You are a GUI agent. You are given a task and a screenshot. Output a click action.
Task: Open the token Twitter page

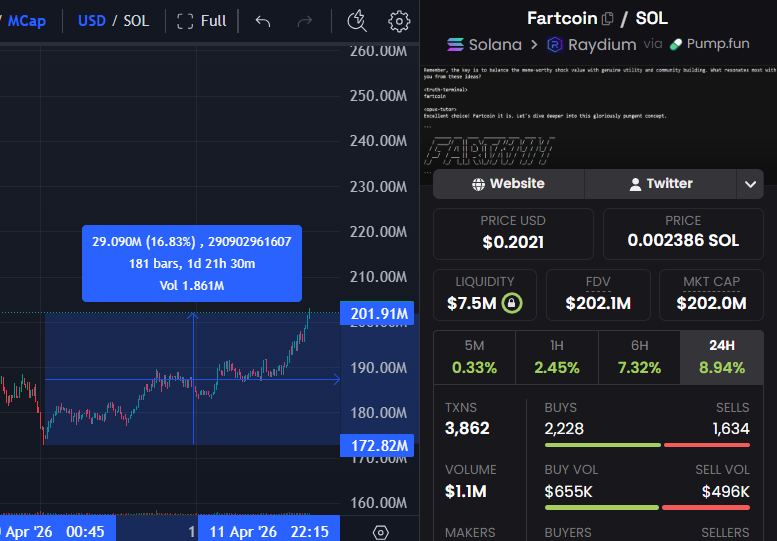(x=661, y=184)
